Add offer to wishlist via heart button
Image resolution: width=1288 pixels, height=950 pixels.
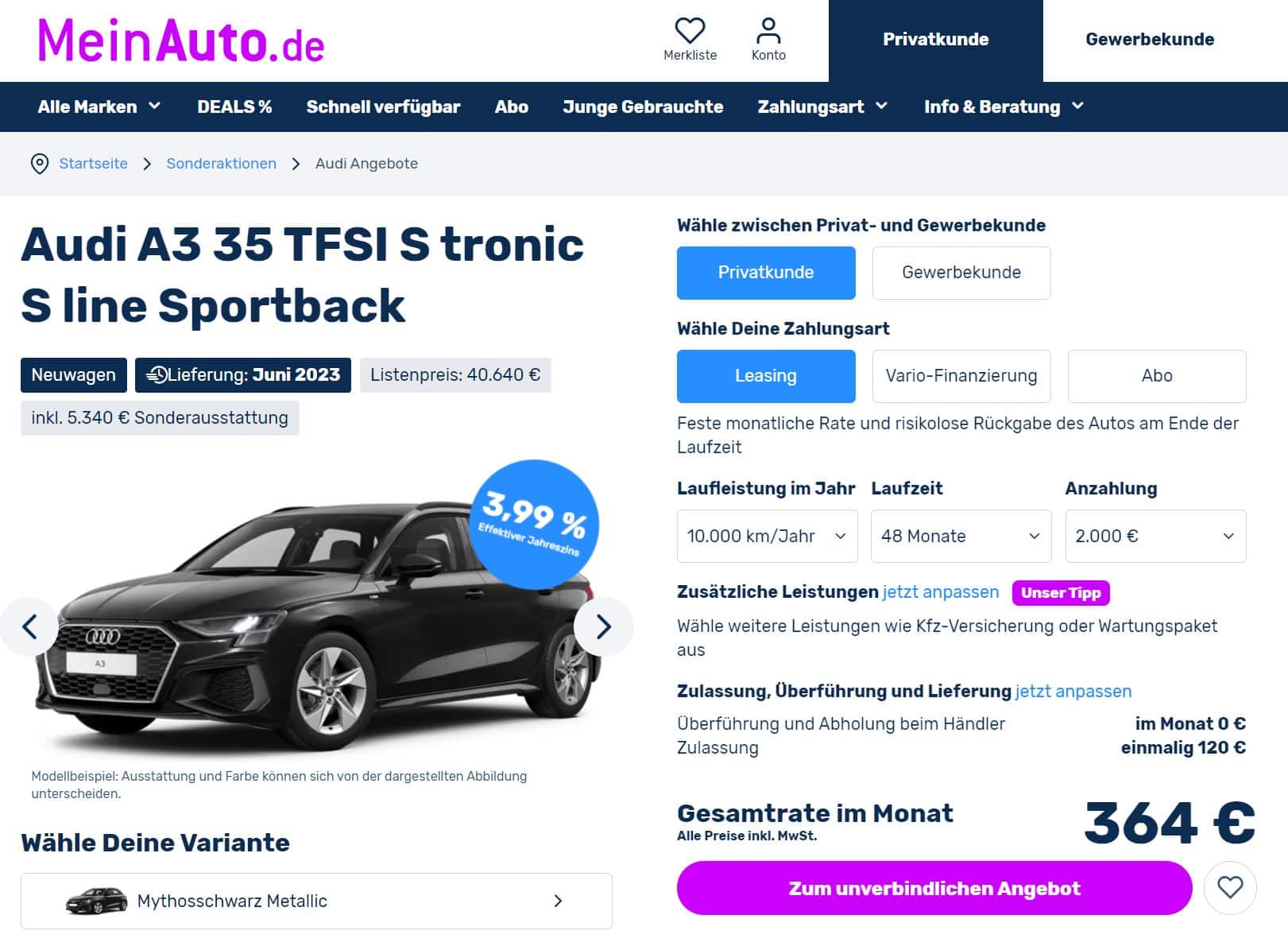click(1230, 887)
